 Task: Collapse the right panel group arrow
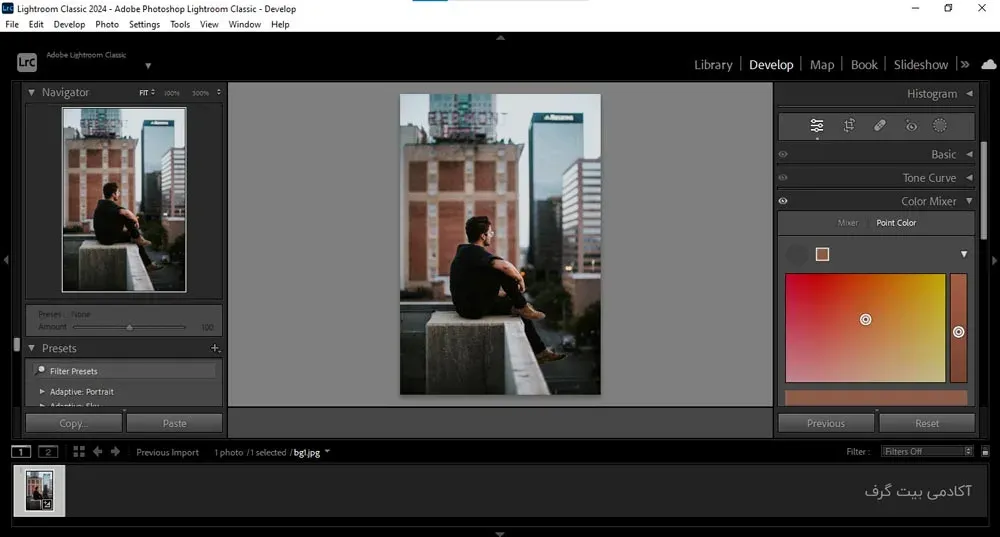click(x=994, y=260)
